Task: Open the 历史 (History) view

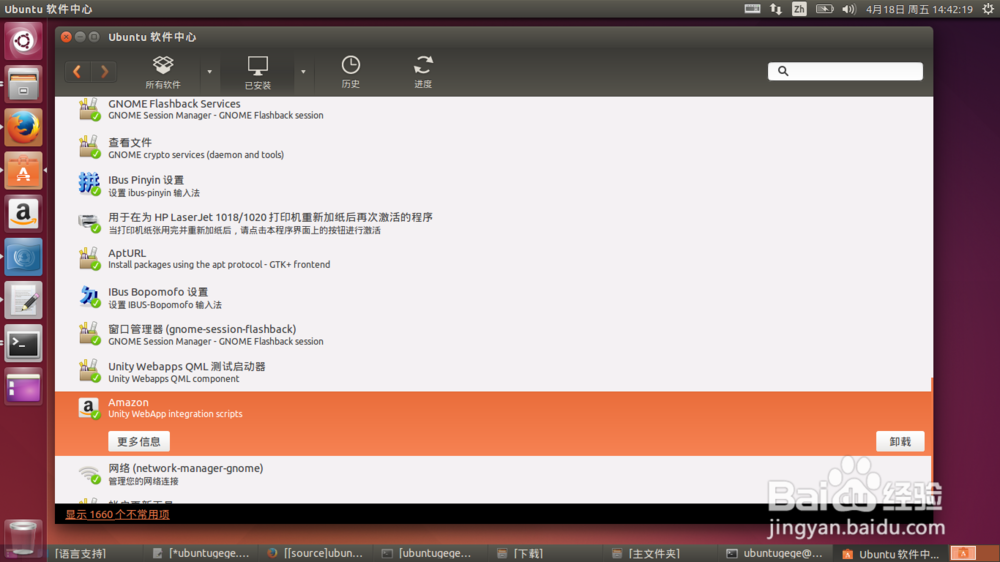Action: (351, 72)
